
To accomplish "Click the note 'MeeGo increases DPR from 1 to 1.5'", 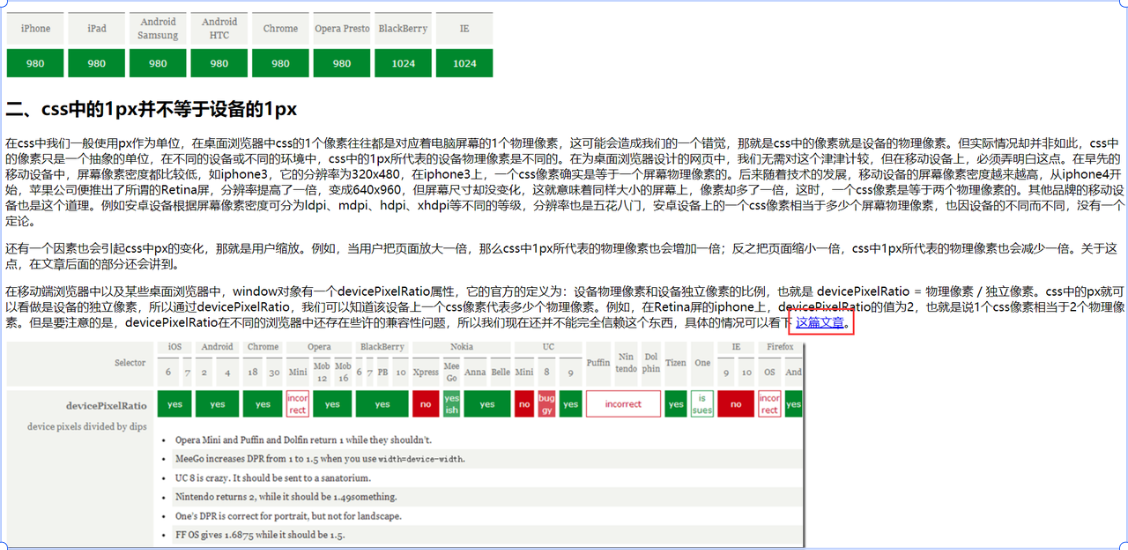I will point(320,459).
